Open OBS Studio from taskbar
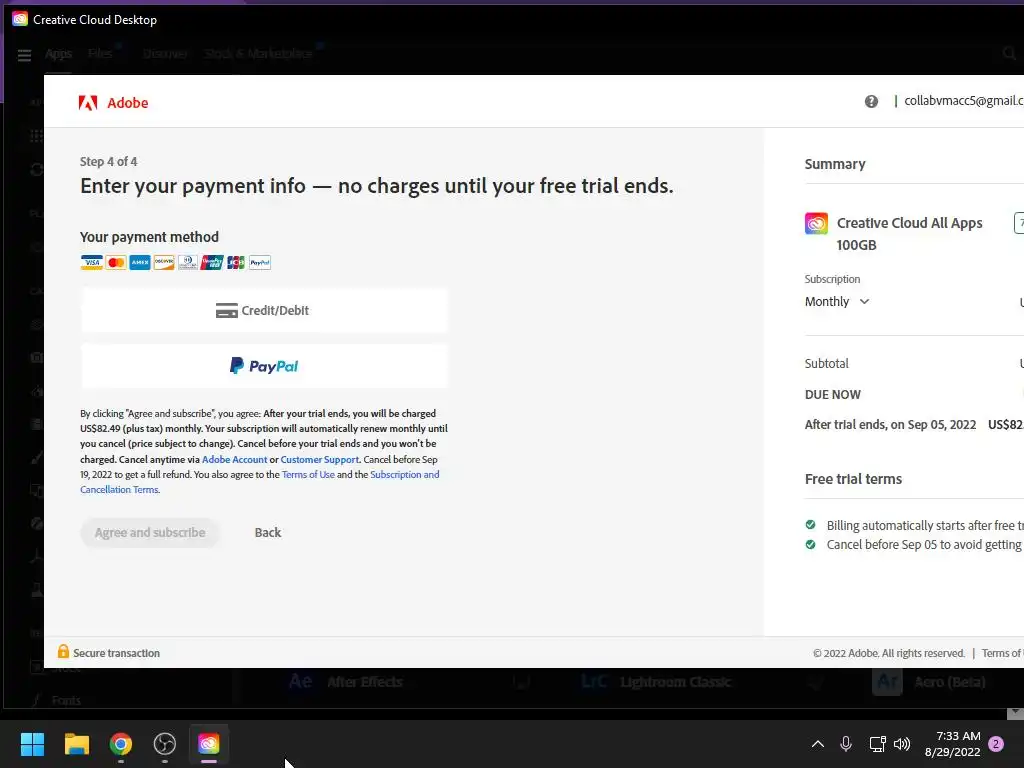The width and height of the screenshot is (1024, 768). click(165, 744)
